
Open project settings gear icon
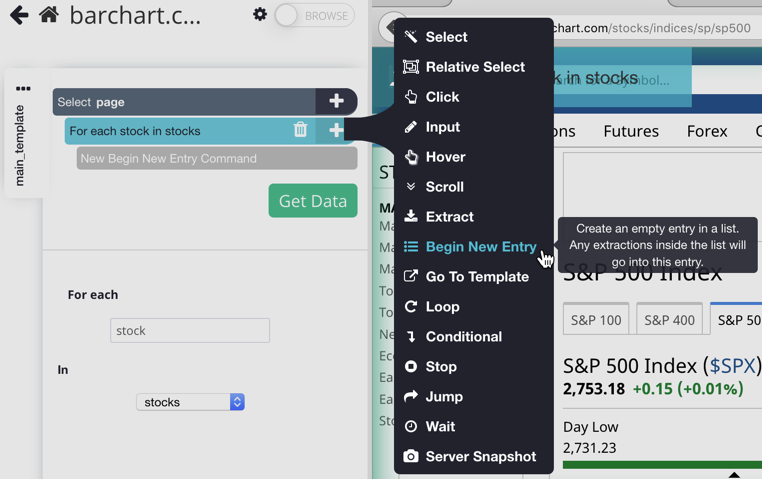coord(260,15)
